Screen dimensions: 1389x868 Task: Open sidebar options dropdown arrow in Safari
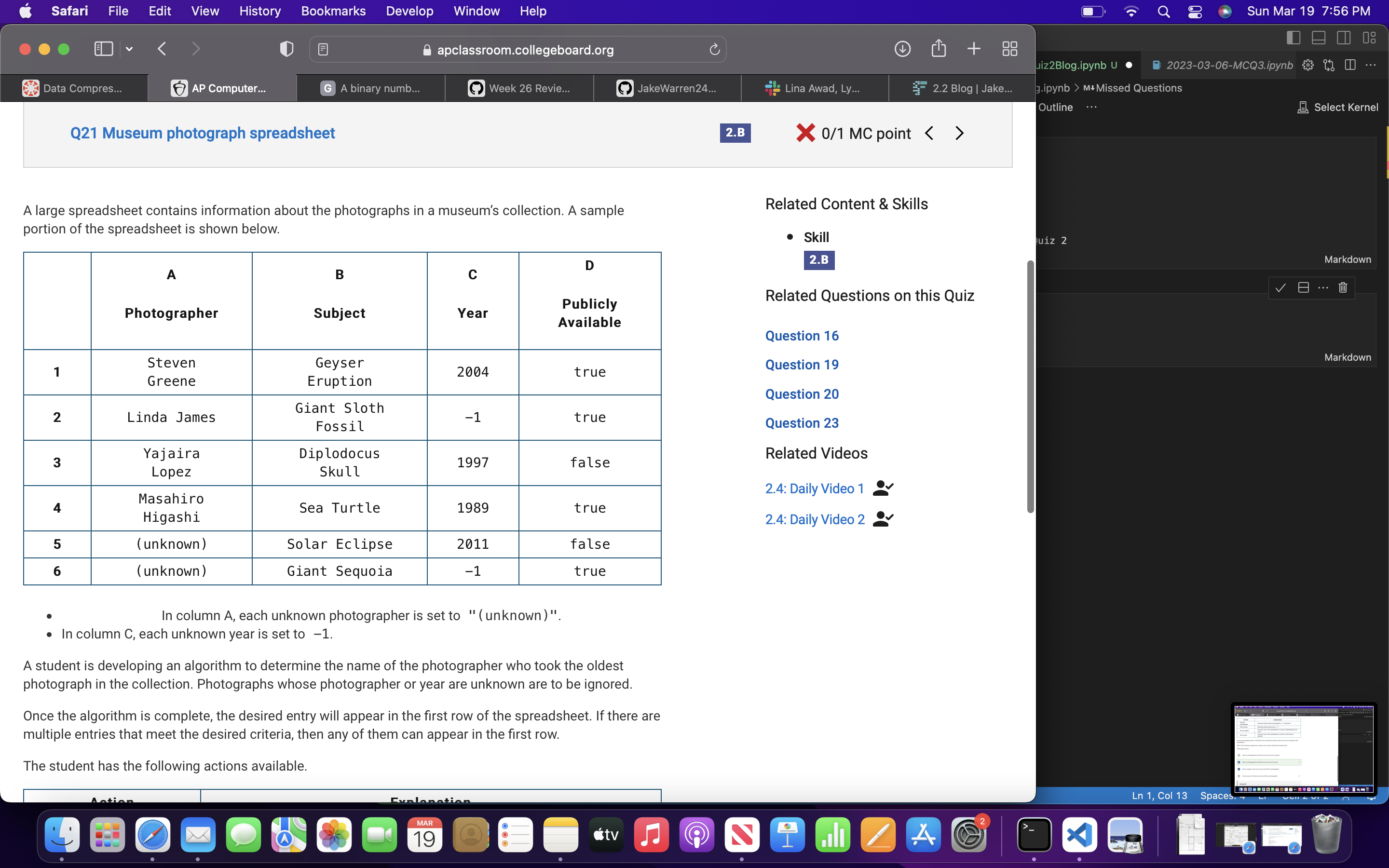click(129, 49)
